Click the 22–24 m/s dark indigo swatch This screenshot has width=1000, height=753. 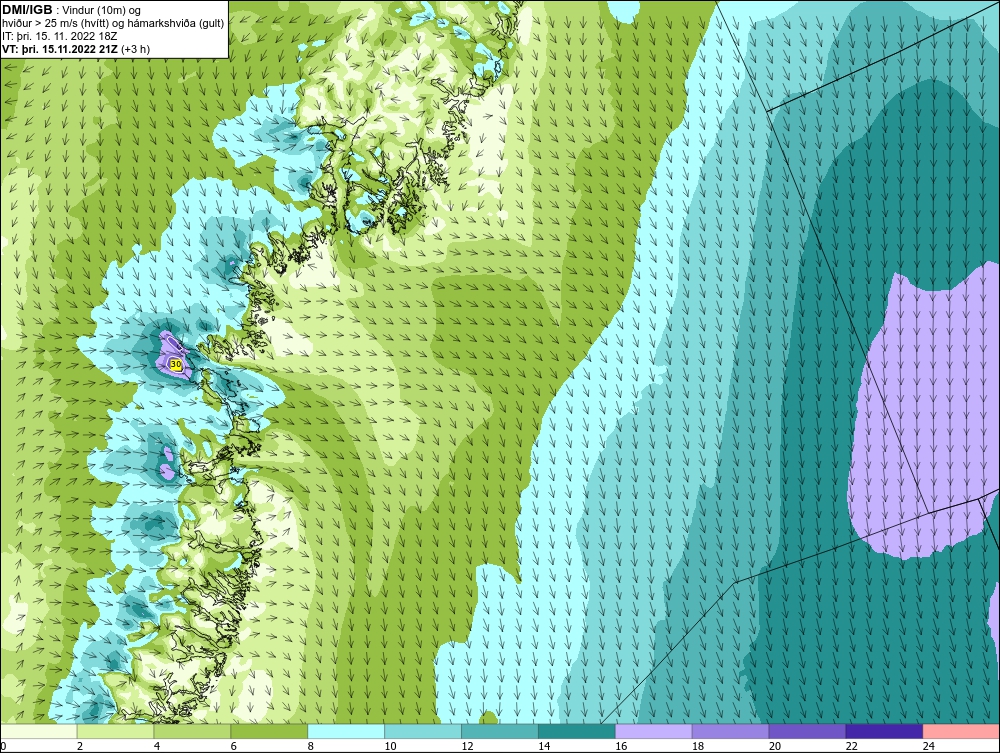click(x=884, y=731)
